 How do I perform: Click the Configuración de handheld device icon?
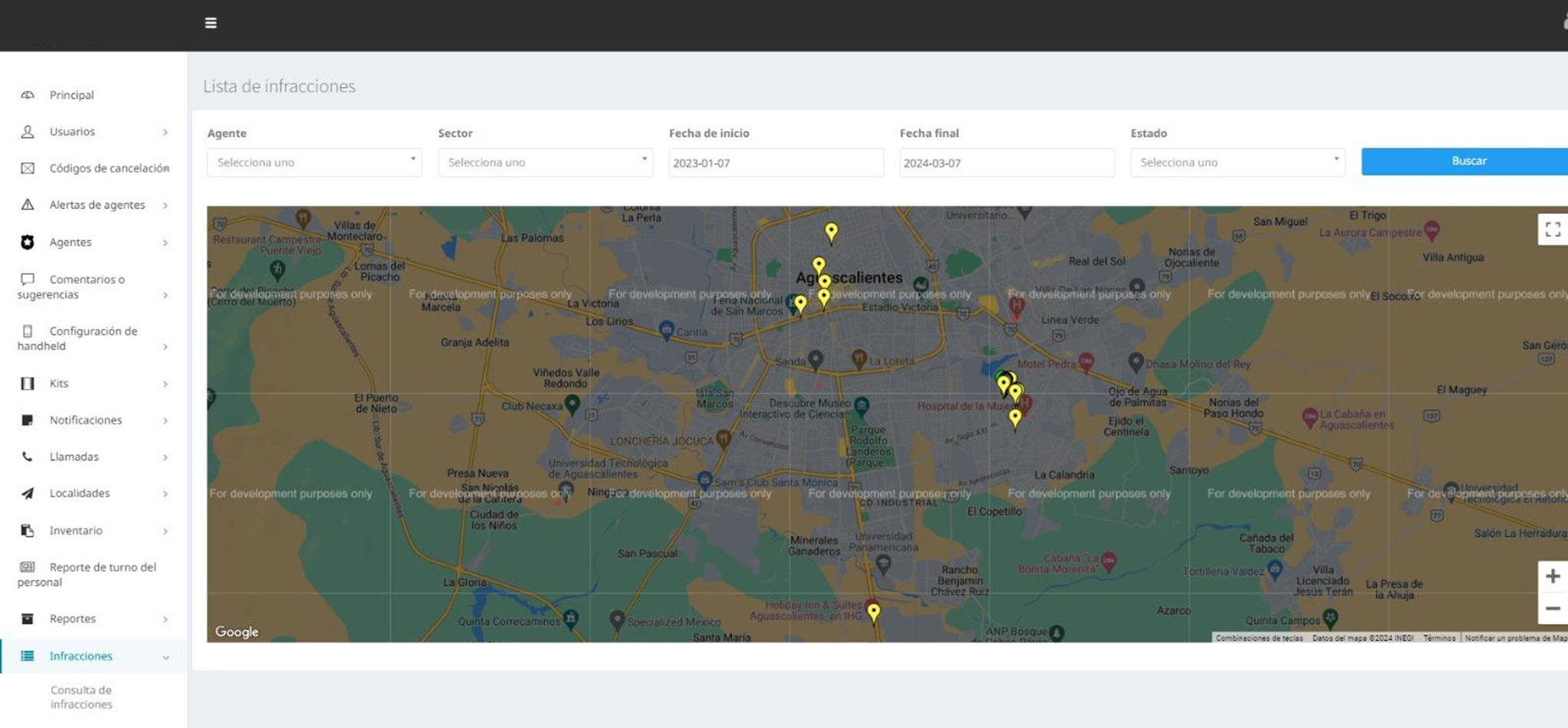coord(28,331)
